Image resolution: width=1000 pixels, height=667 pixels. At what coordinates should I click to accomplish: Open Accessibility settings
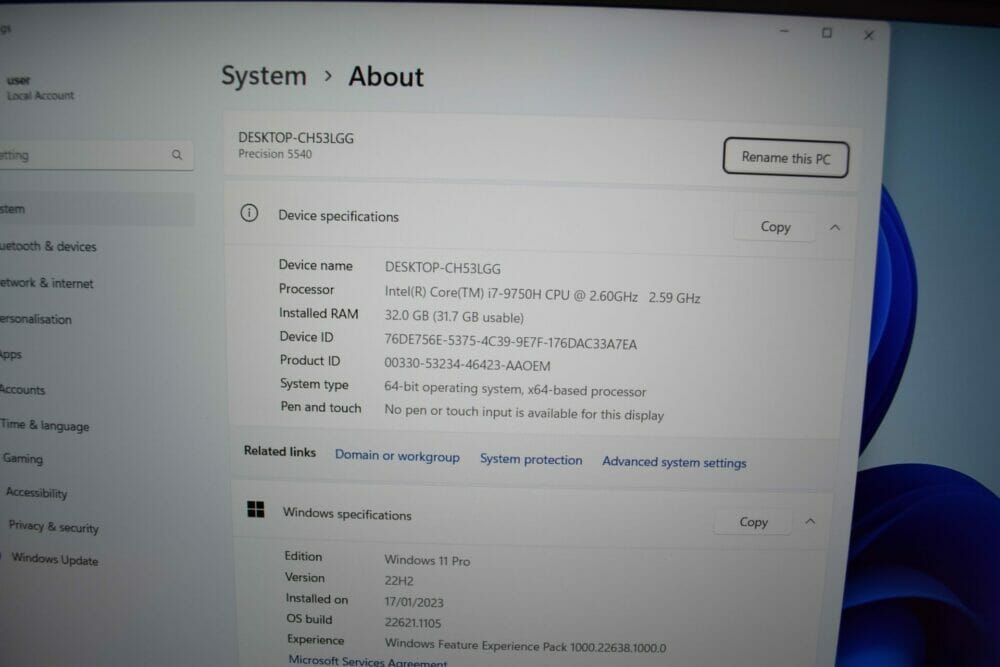pos(36,492)
